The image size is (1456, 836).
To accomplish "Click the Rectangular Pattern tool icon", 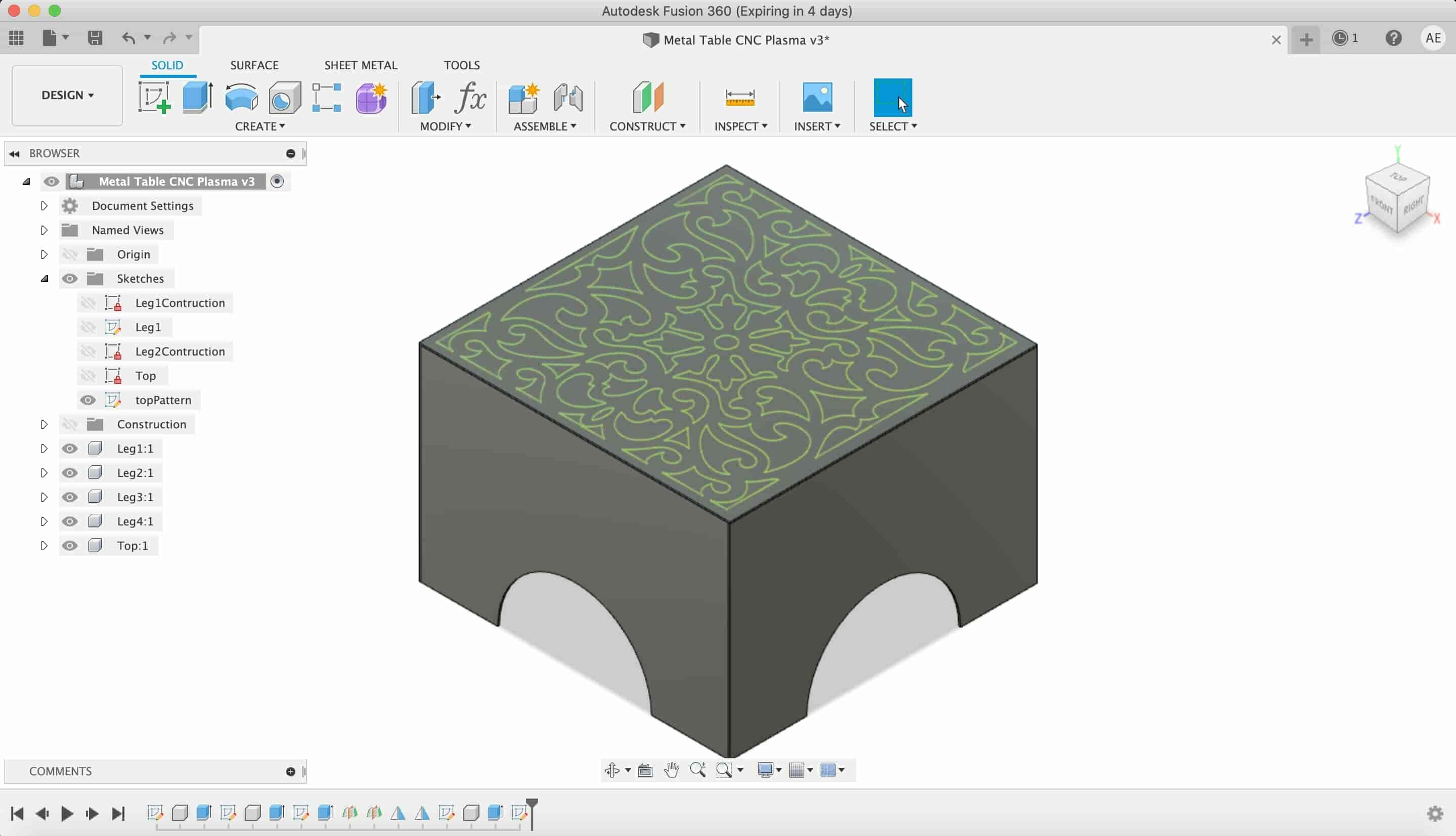I will coord(327,97).
